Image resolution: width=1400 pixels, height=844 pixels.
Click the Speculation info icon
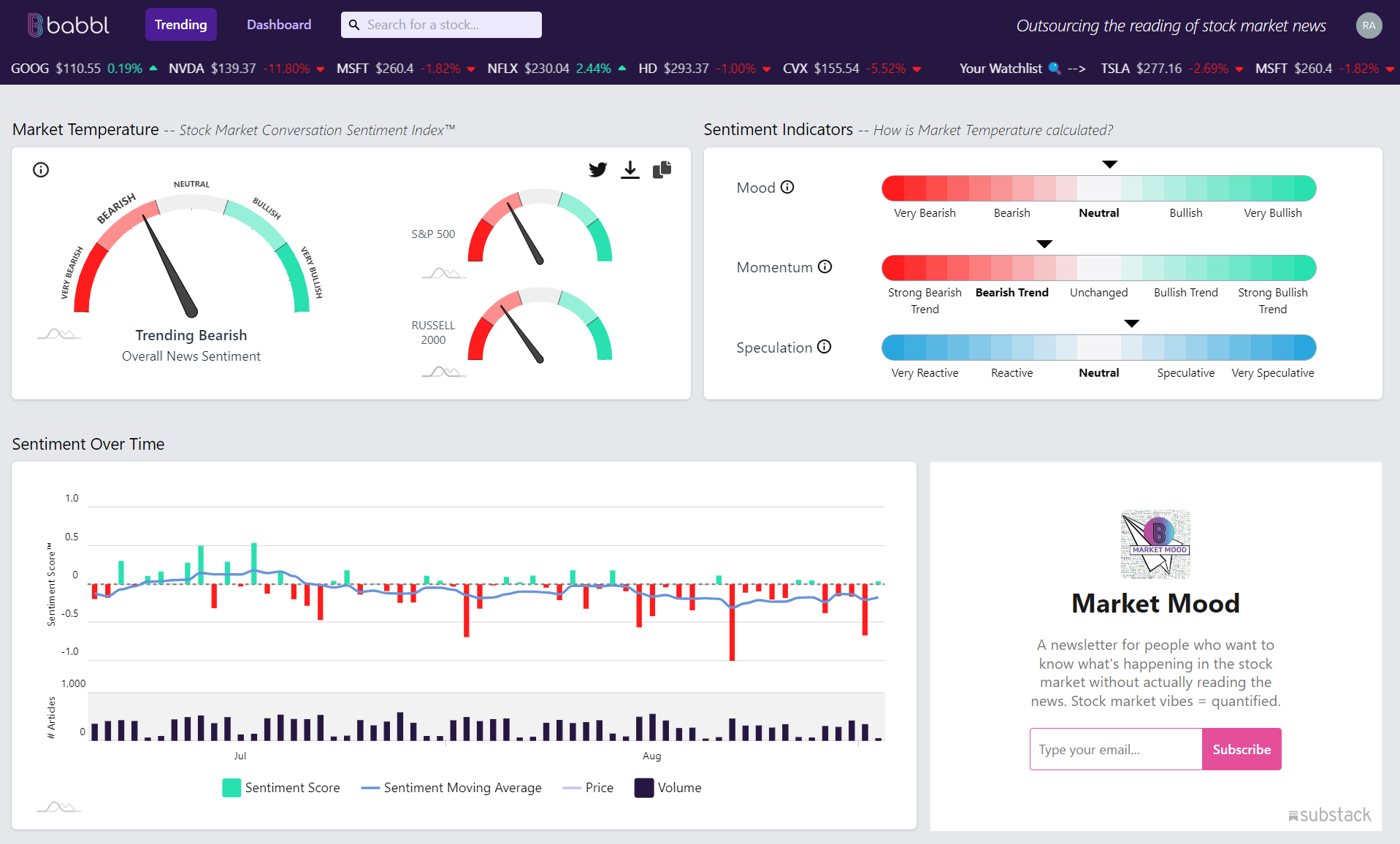824,347
